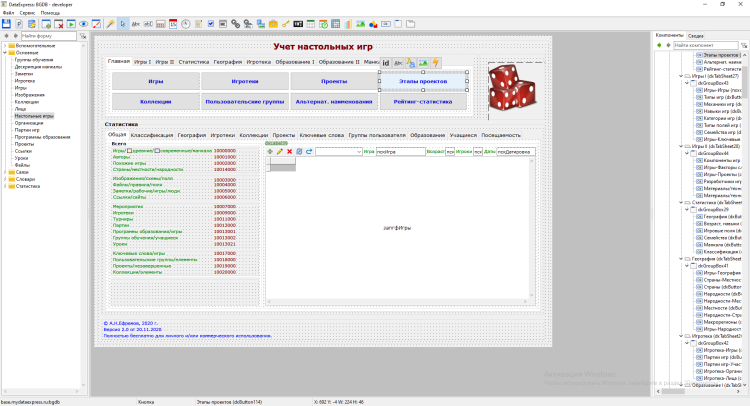750x406 pixels.
Task: Click the eye preview icon in toolbar
Action: (x=84, y=24)
